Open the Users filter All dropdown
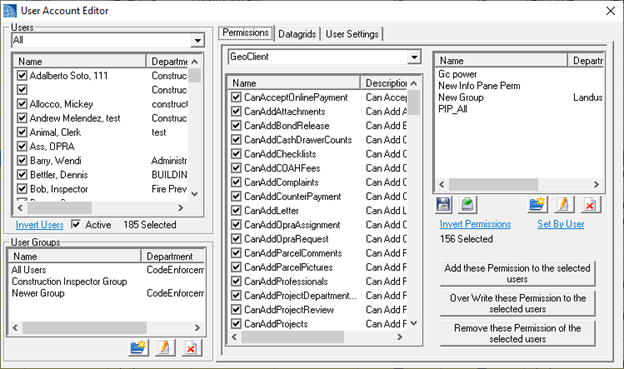This screenshot has width=624, height=369. coord(197,40)
